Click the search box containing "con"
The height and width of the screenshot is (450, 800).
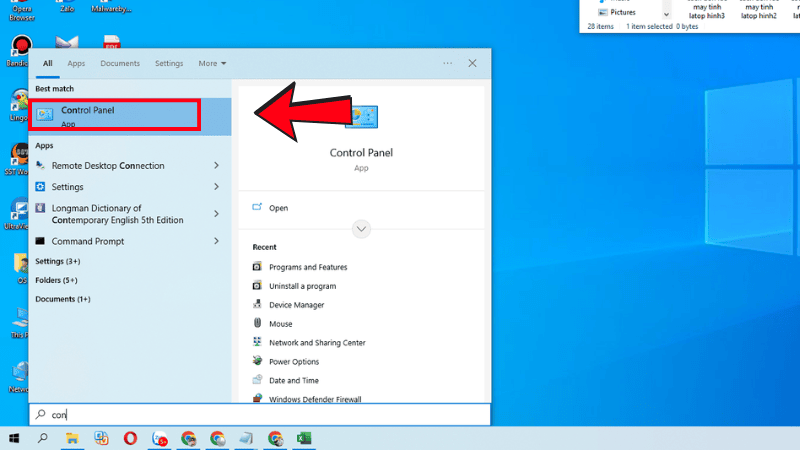click(x=260, y=414)
